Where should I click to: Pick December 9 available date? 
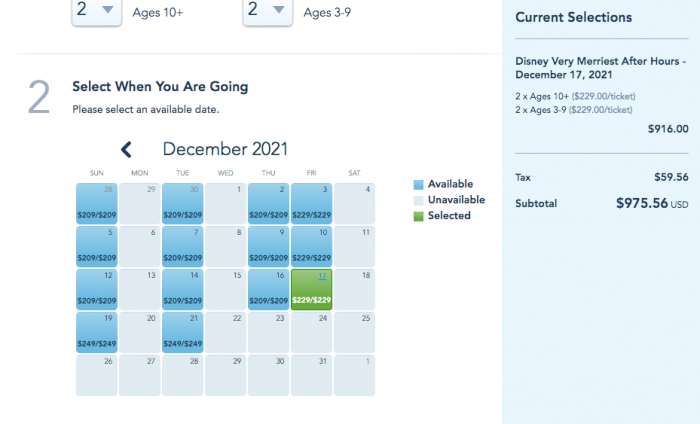[268, 245]
